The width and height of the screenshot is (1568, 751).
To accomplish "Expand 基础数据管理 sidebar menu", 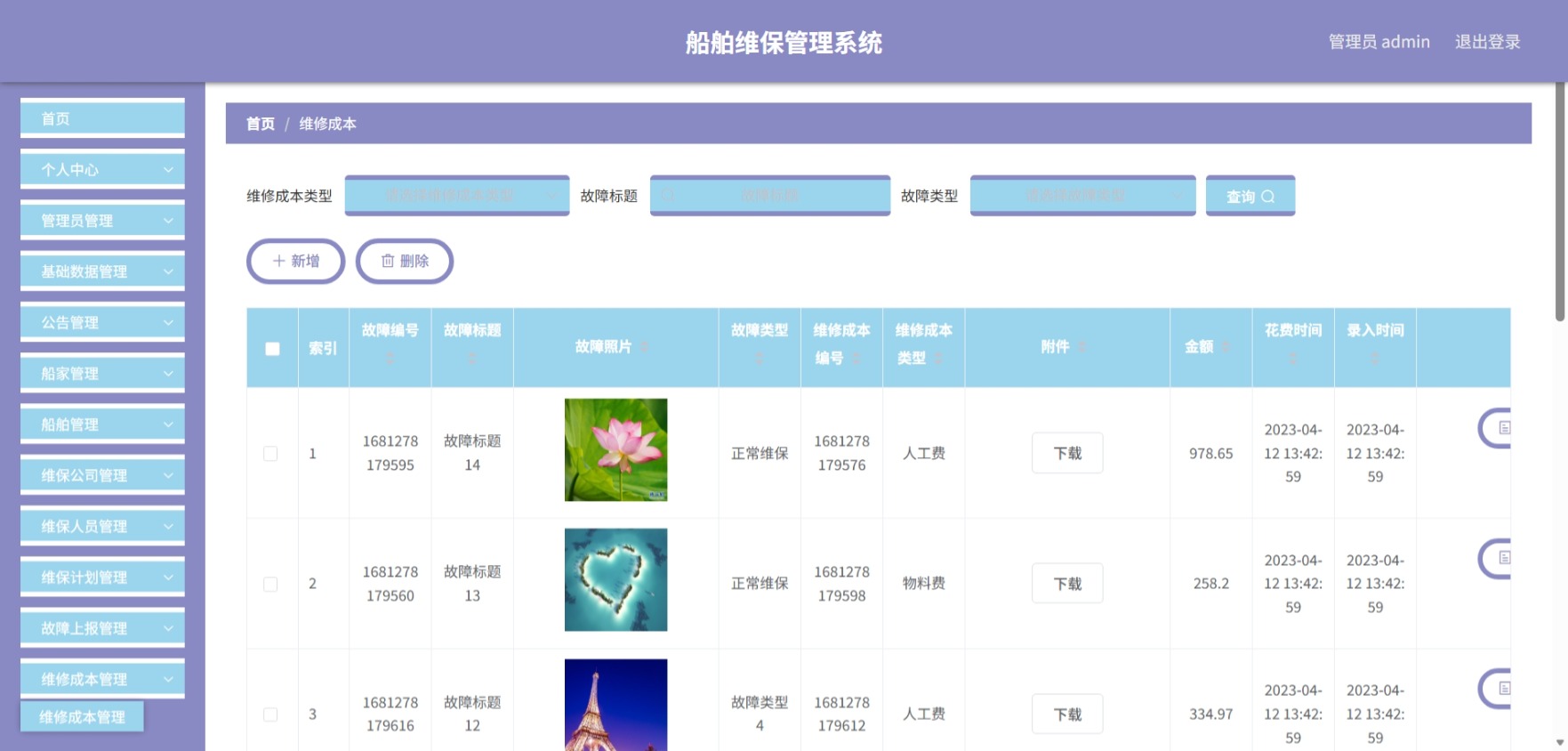I will click(x=102, y=271).
